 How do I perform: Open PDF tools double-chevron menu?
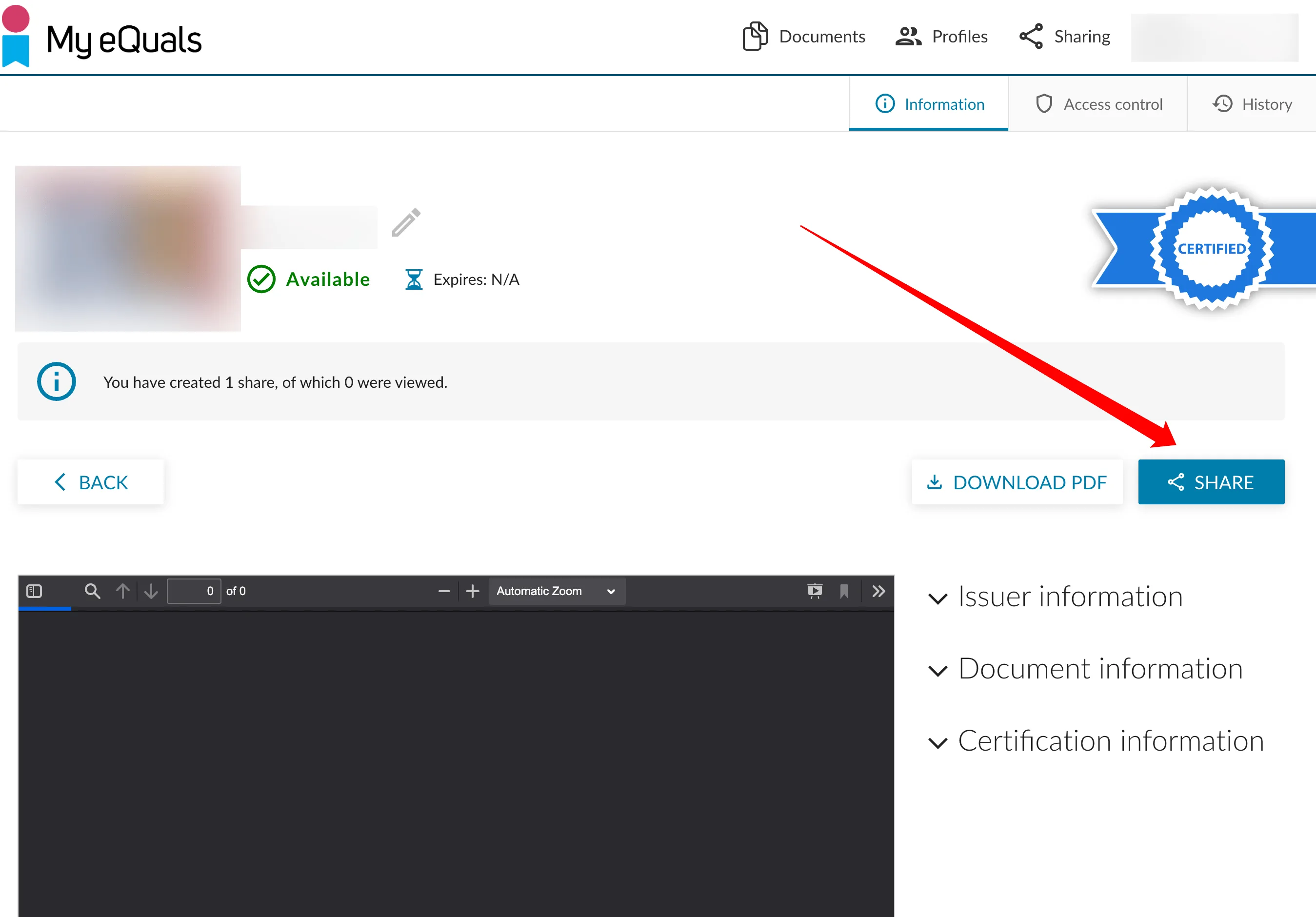[878, 591]
